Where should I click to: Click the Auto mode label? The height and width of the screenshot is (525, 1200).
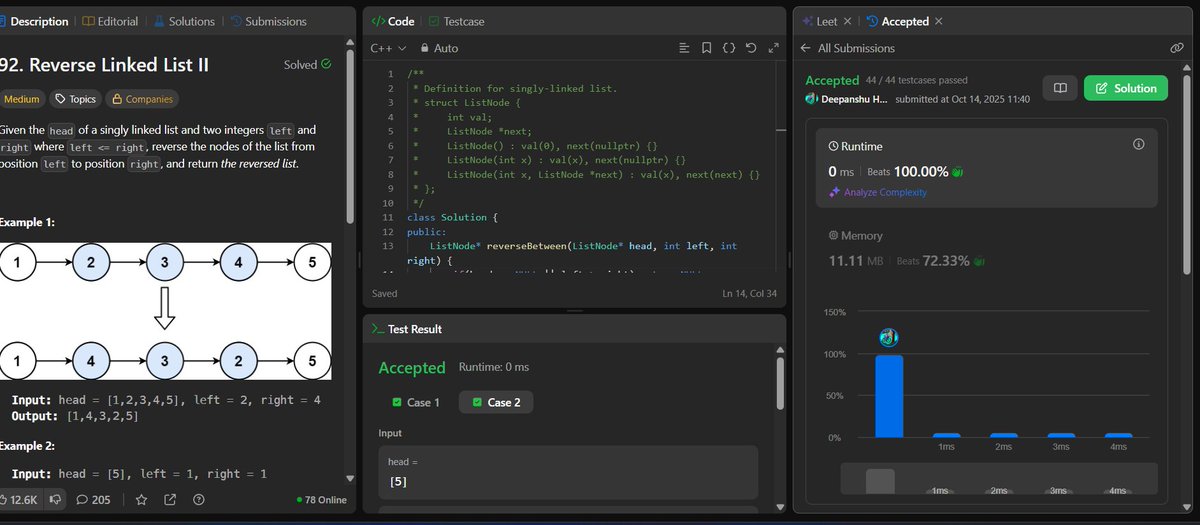click(x=446, y=48)
